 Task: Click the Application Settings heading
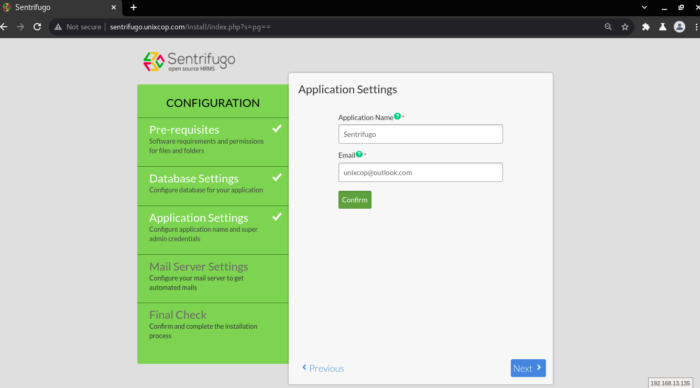pyautogui.click(x=347, y=89)
